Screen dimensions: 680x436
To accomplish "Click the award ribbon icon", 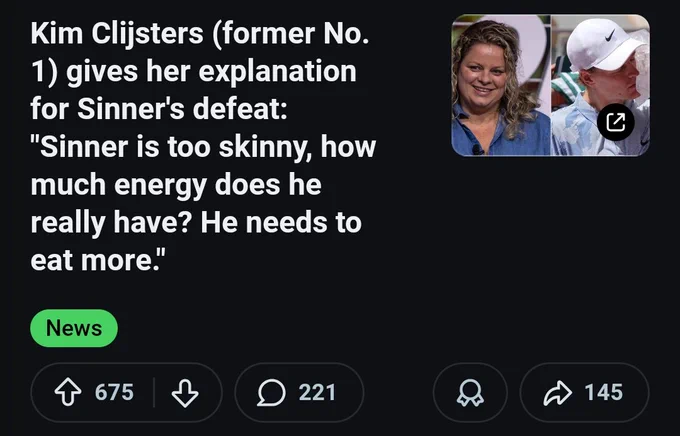I will [470, 393].
